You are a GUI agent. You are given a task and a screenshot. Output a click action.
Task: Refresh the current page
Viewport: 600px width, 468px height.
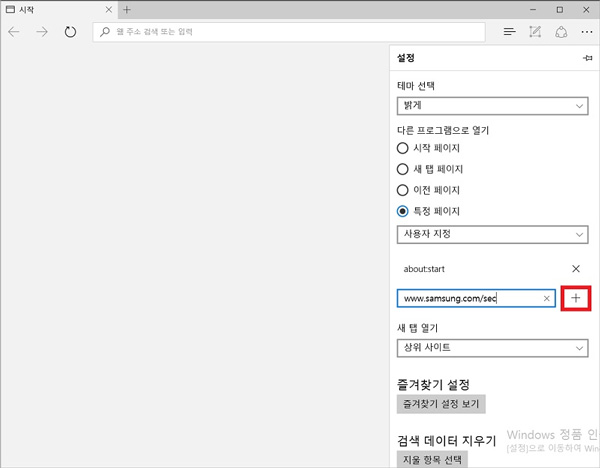[70, 32]
